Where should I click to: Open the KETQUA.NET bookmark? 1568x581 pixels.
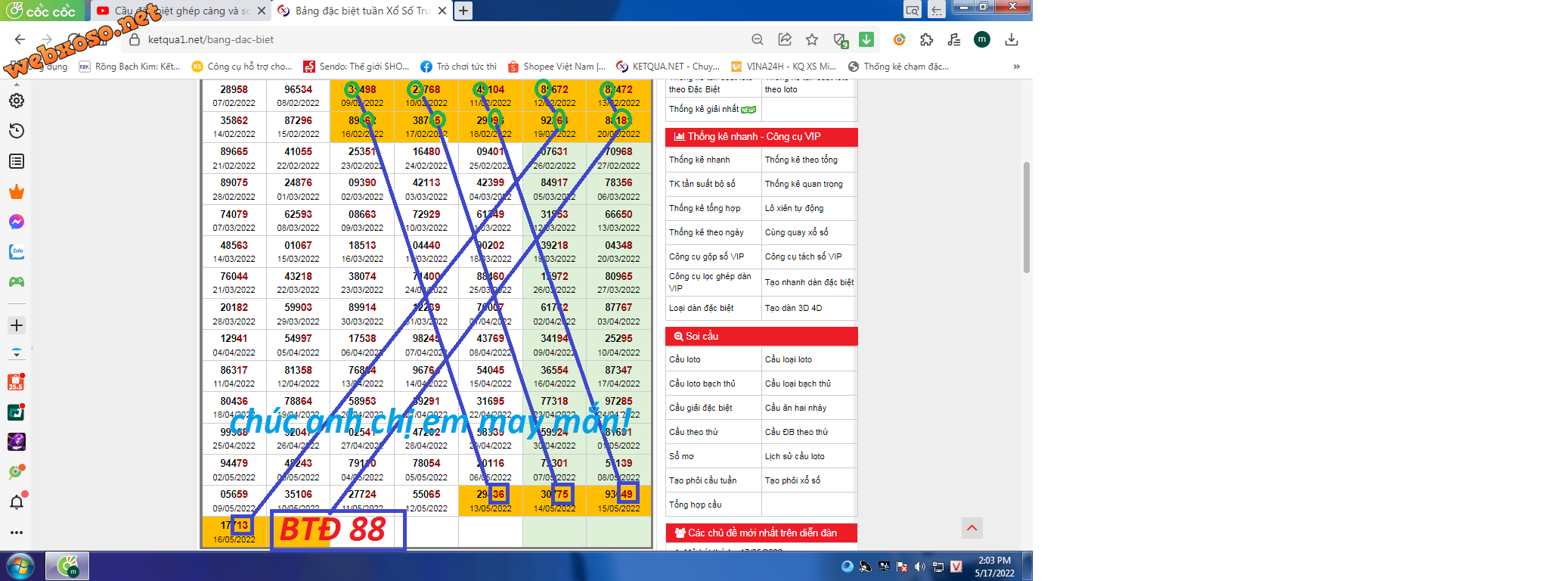pos(668,67)
